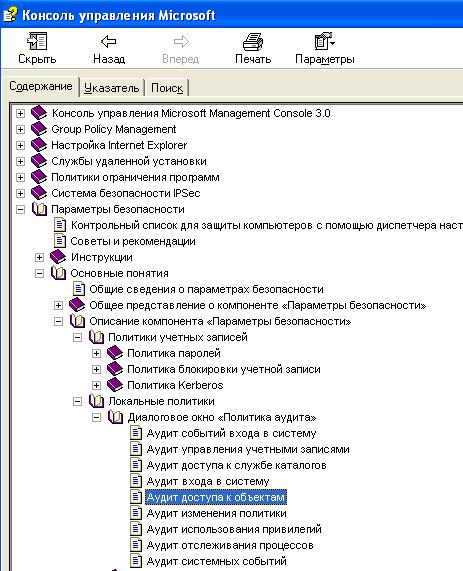Image resolution: width=463 pixels, height=571 pixels.
Task: Expand the Group Policy Management node
Action: click(20, 129)
